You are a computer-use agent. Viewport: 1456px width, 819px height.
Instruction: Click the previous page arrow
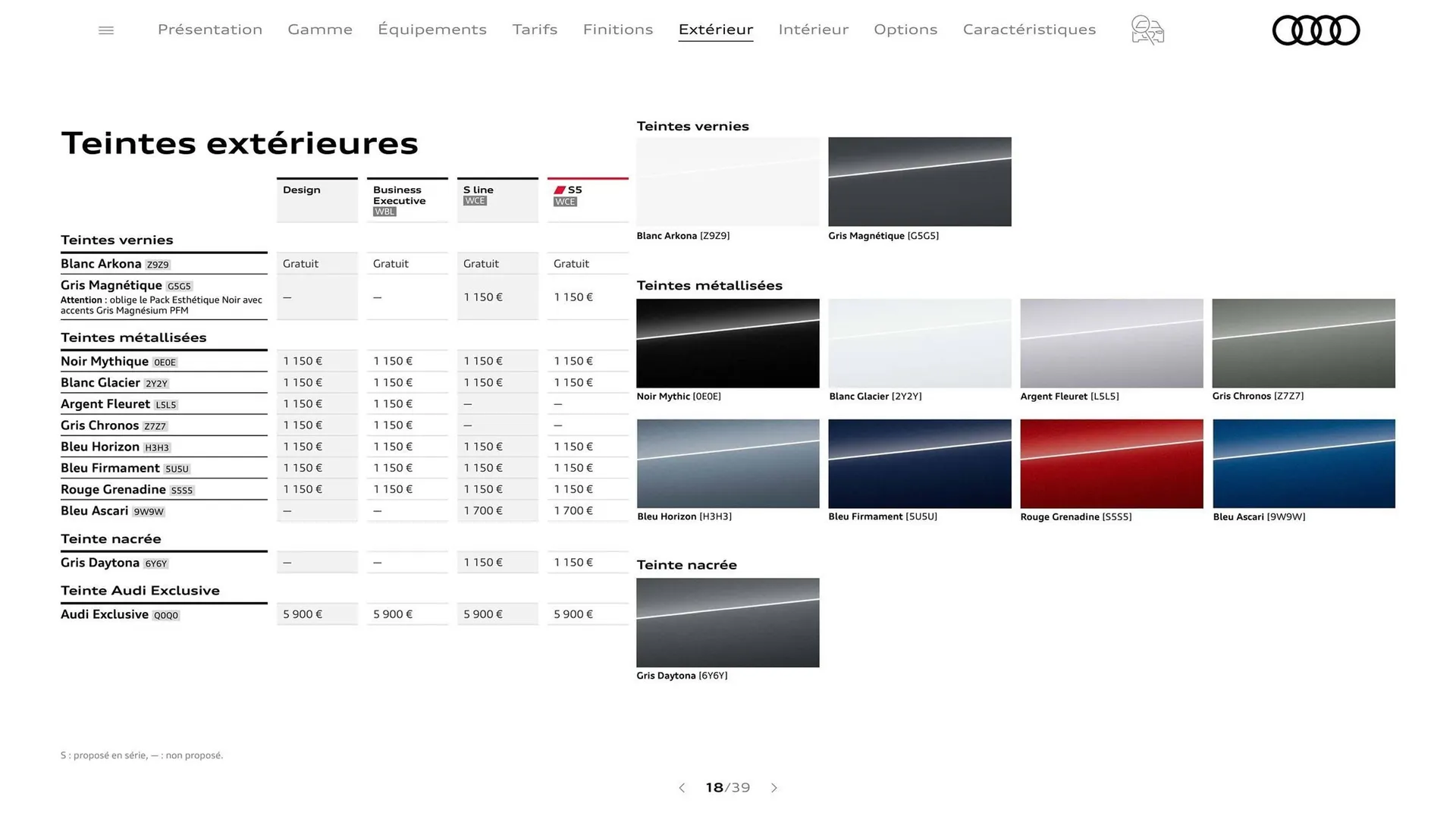(682, 788)
